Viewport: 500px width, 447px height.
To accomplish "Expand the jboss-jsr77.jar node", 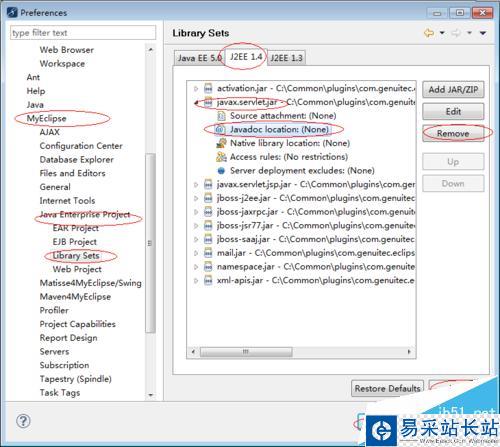I will [x=196, y=226].
